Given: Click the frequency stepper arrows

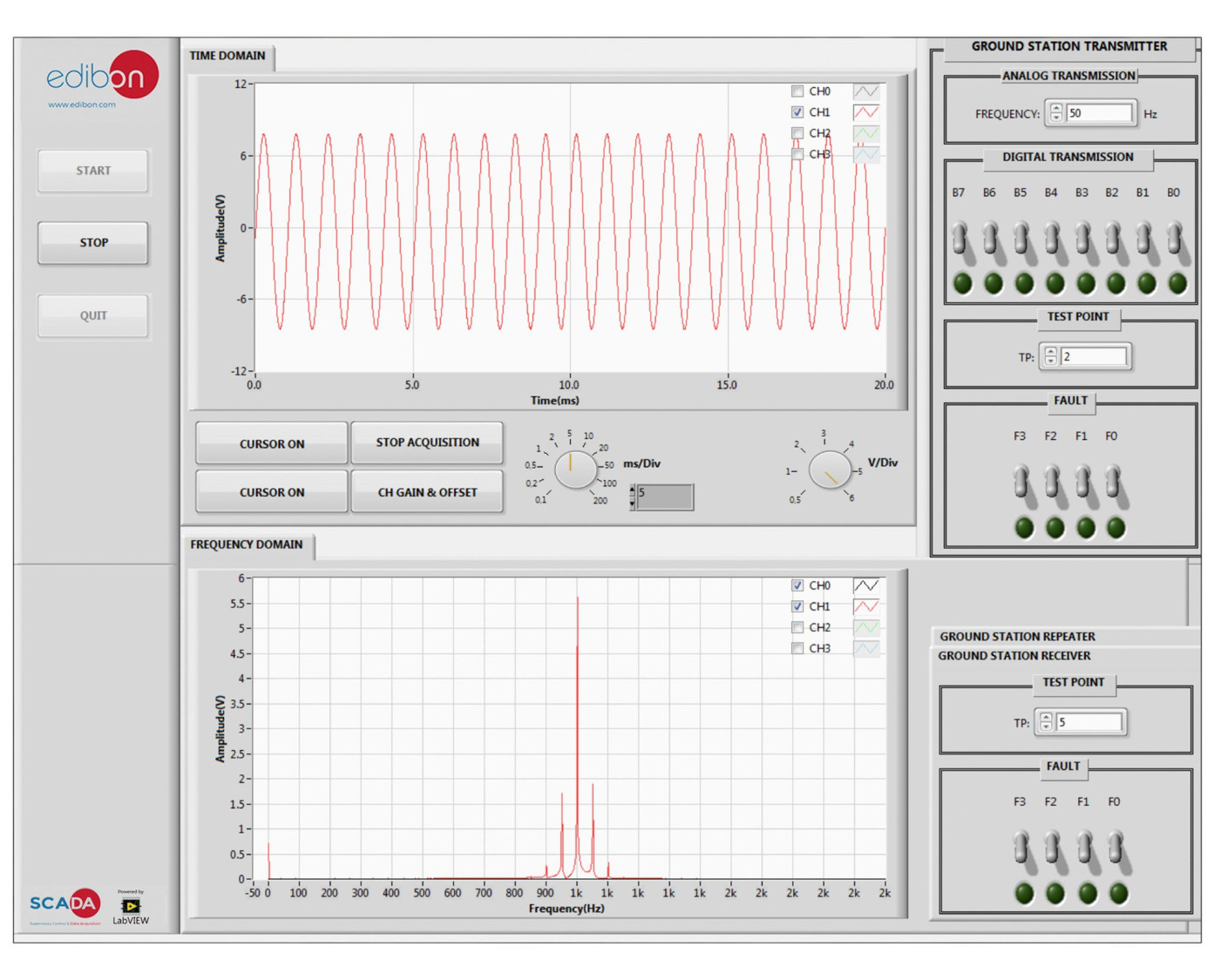Looking at the screenshot, I should tap(1056, 113).
